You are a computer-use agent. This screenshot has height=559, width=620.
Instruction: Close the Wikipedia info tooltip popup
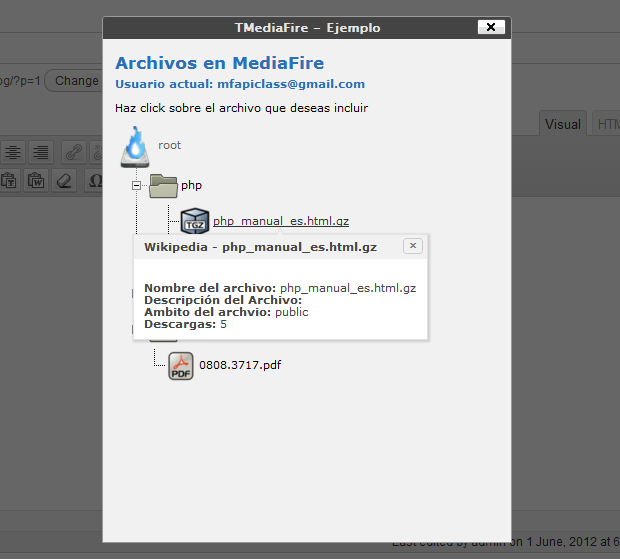[x=413, y=246]
